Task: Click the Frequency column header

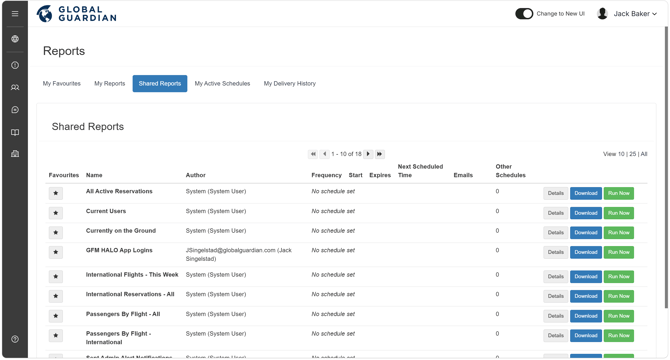Action: point(326,175)
